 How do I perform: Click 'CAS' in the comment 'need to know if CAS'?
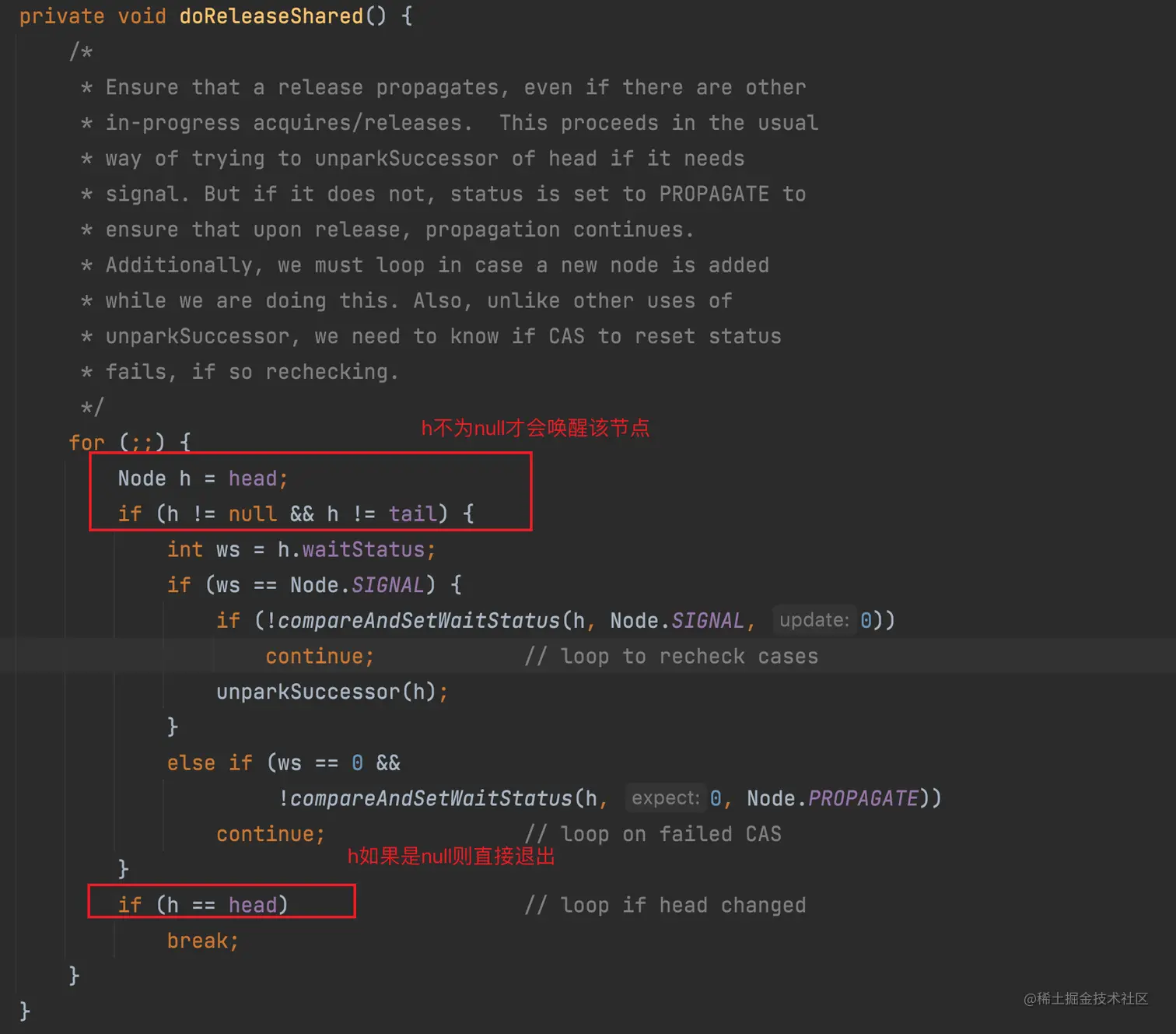click(x=566, y=336)
